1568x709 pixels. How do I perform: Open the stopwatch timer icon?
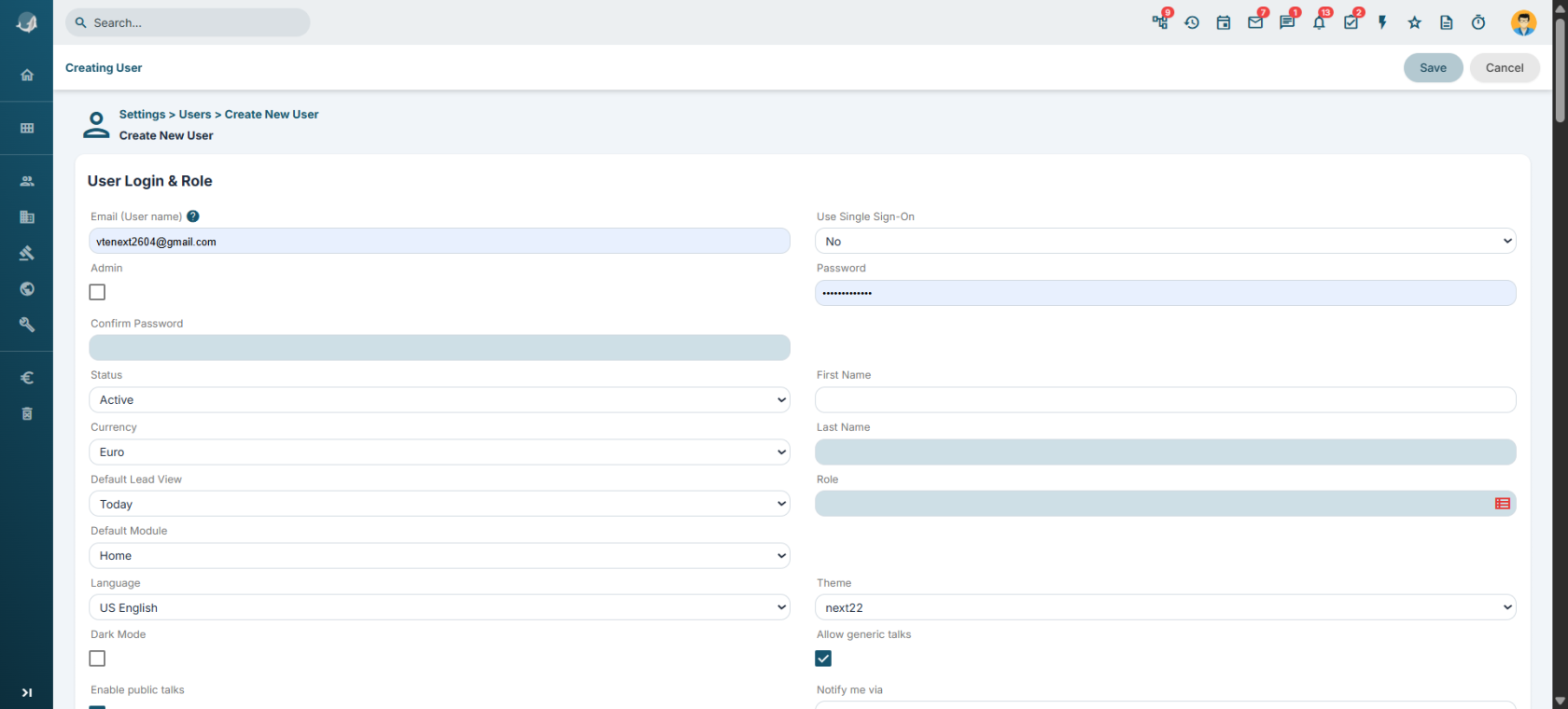[x=1478, y=22]
